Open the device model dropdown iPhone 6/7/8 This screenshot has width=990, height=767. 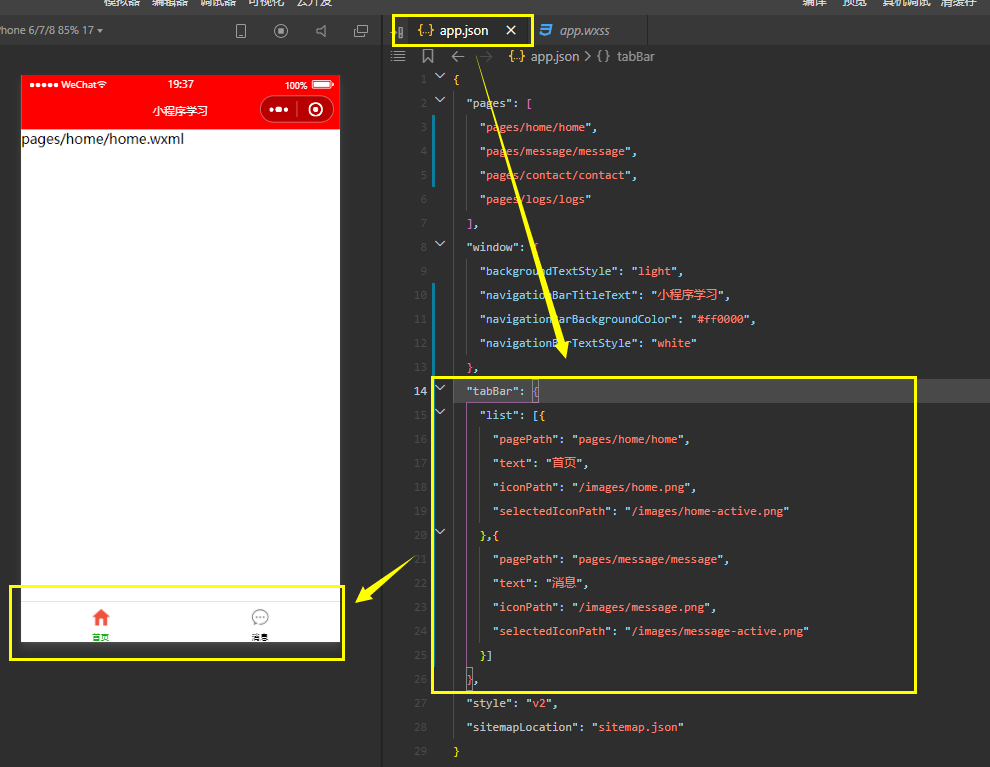(51, 30)
